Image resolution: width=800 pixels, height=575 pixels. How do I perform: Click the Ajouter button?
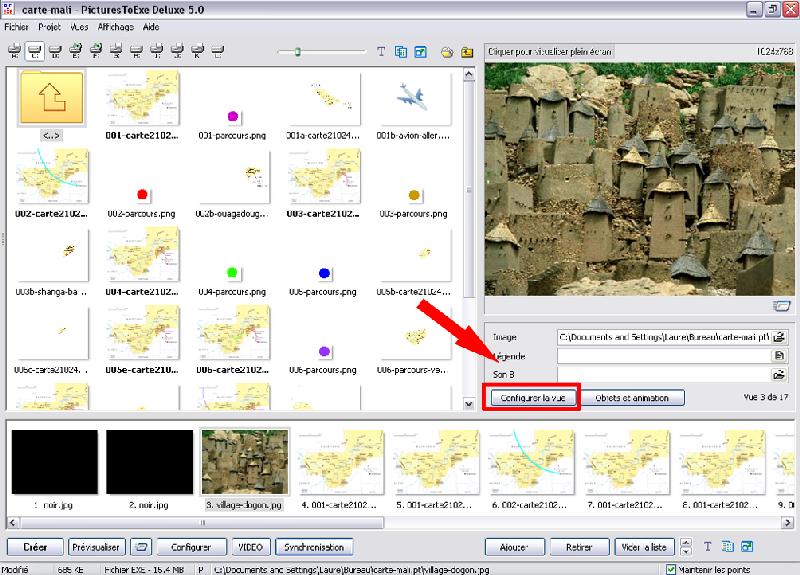[x=514, y=547]
